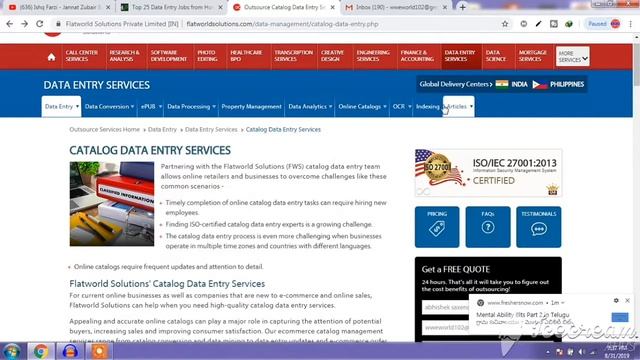
Task: Click the email field in quote form
Action: (445, 327)
